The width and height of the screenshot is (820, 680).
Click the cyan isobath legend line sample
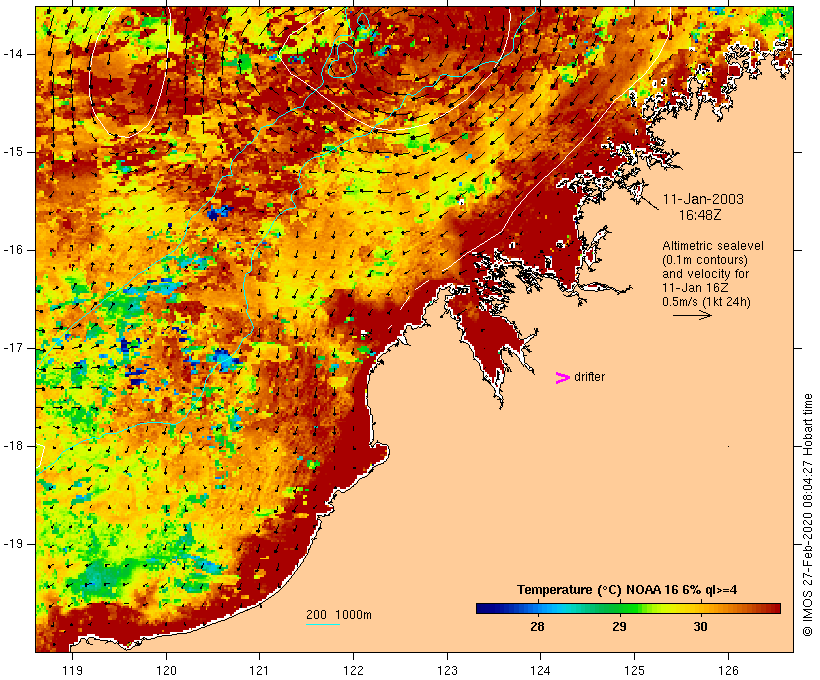pos(323,624)
